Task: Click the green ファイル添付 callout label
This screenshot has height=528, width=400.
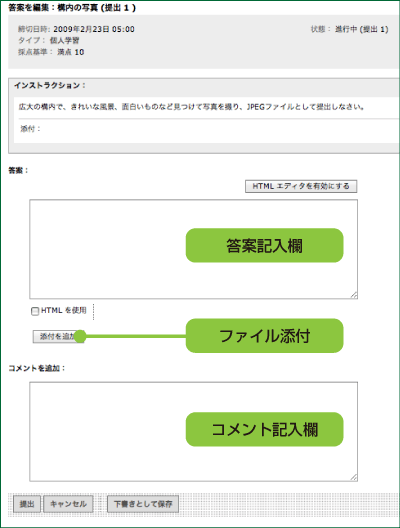Action: 264,336
